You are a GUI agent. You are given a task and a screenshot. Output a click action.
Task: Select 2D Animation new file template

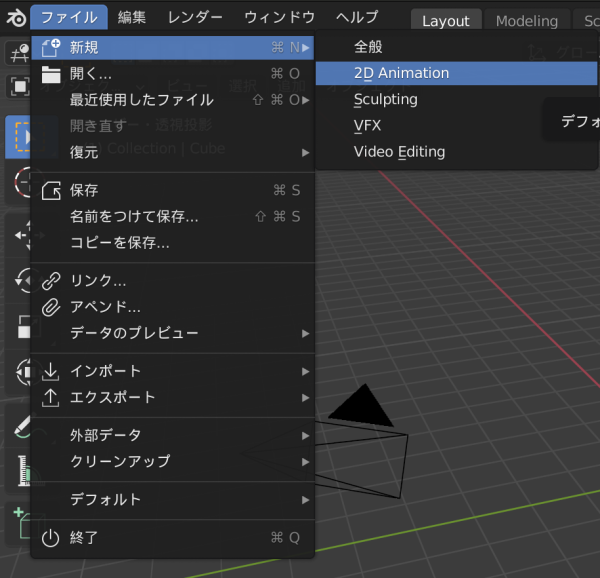pyautogui.click(x=401, y=73)
